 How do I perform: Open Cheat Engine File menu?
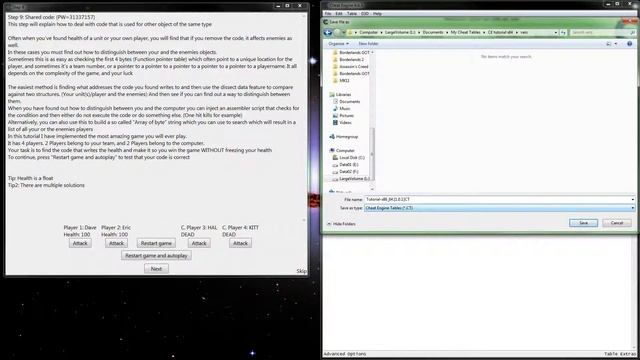(328, 14)
